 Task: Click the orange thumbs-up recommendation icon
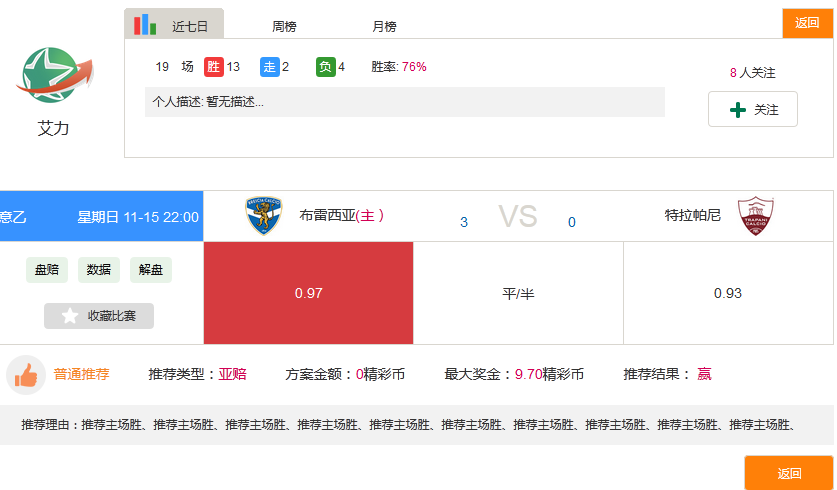coord(26,375)
